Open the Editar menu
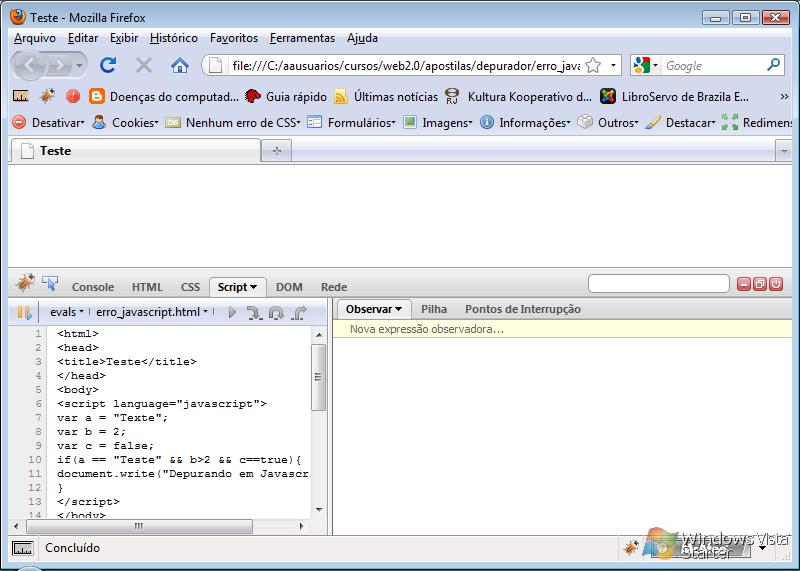Screen dimensions: 800x571 click(83, 38)
